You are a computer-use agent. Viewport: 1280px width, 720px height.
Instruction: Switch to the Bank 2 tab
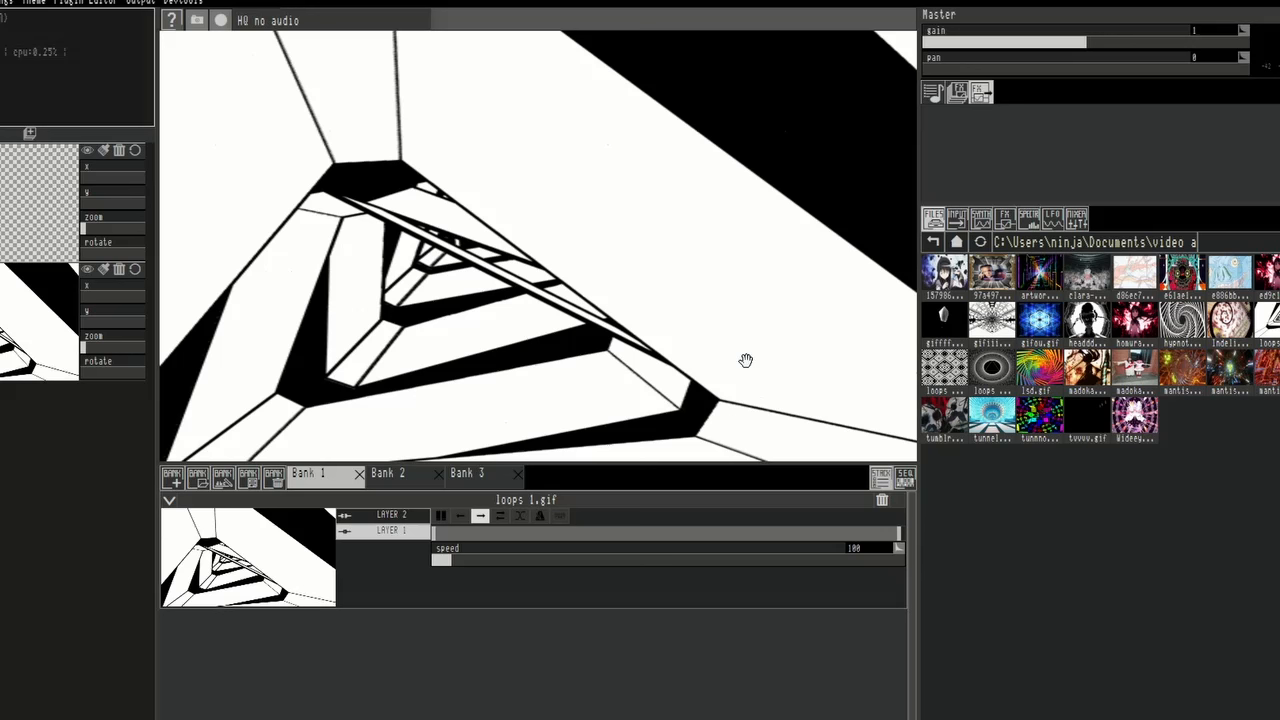tap(388, 474)
